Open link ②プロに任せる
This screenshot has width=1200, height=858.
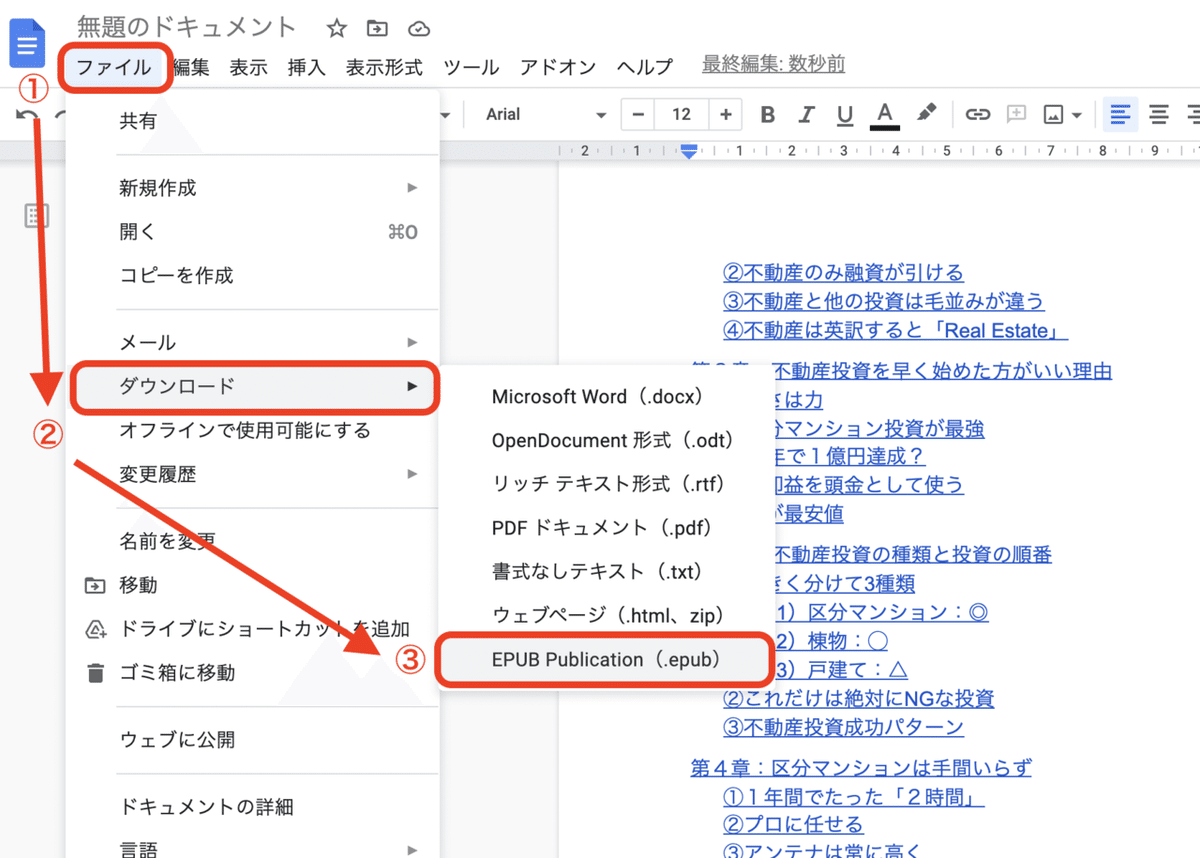tap(793, 825)
